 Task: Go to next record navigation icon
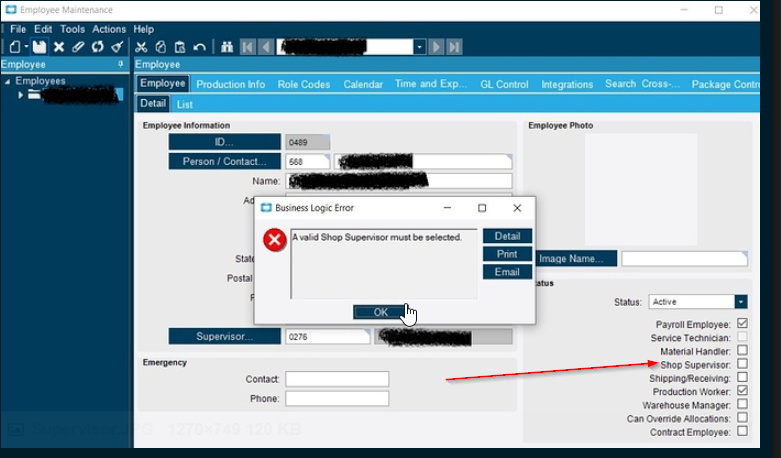pos(436,47)
